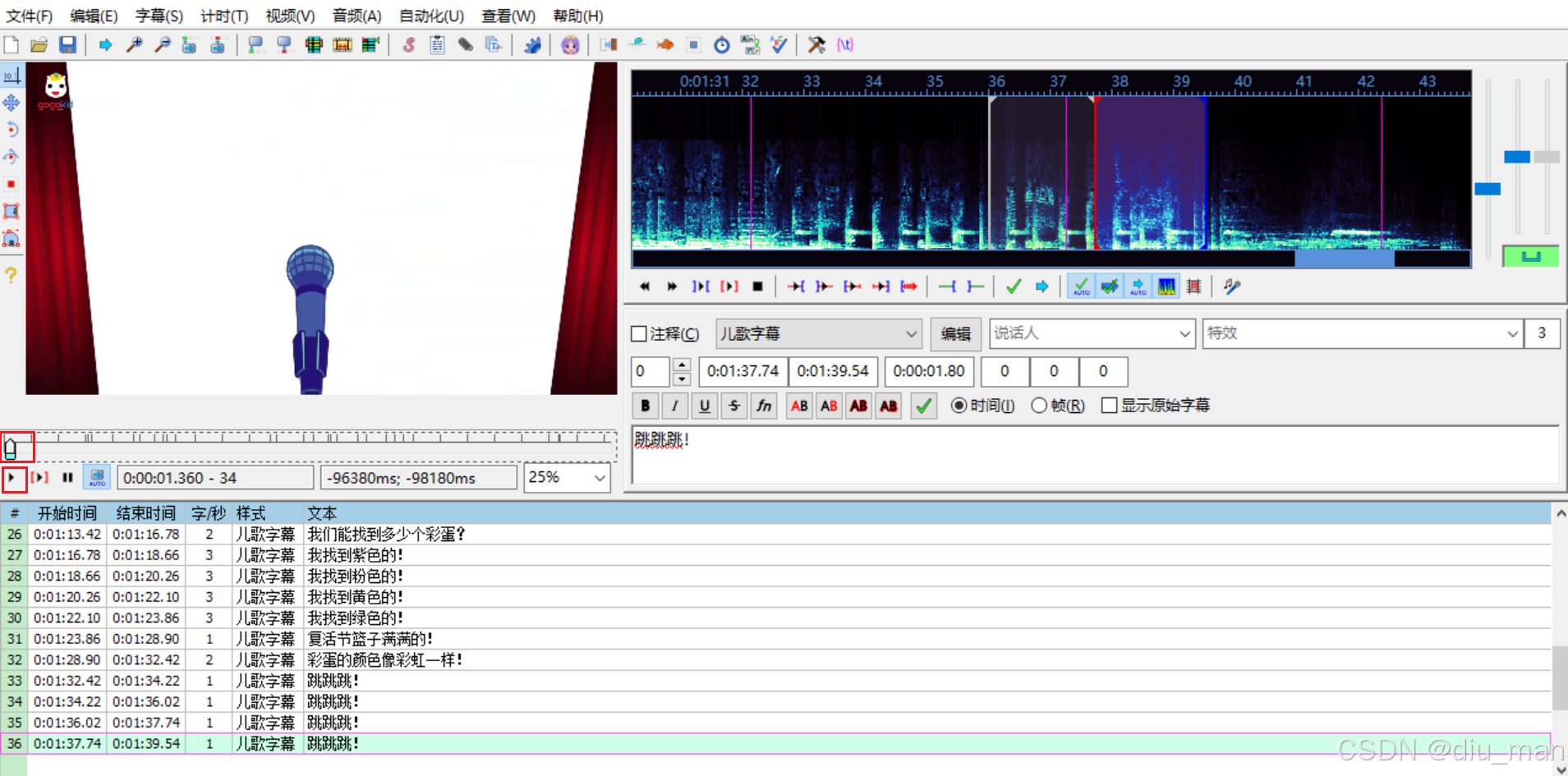Play video with the play triangle button
1568x776 pixels.
(12, 477)
